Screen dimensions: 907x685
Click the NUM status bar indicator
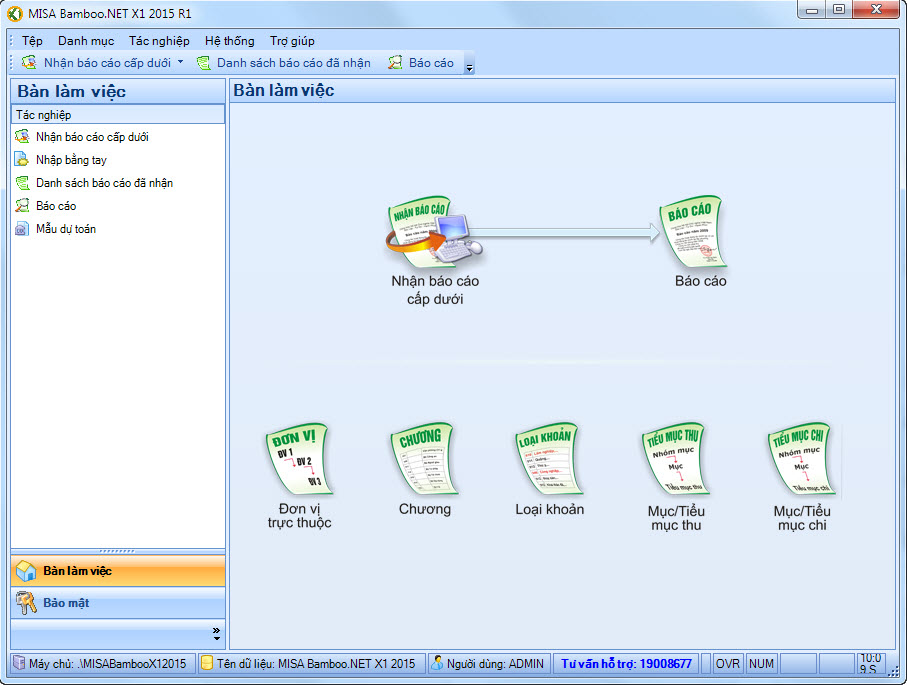click(761, 664)
